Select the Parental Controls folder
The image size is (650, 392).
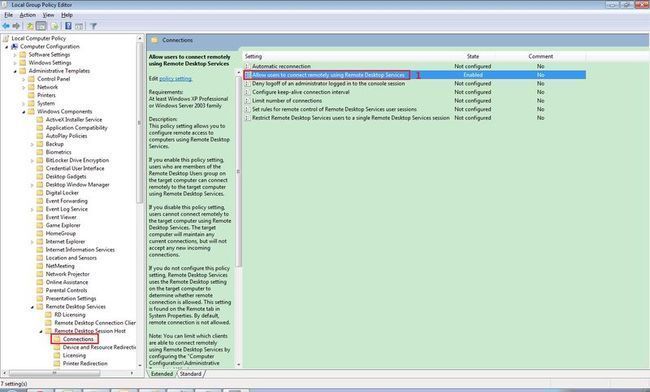pos(66,290)
